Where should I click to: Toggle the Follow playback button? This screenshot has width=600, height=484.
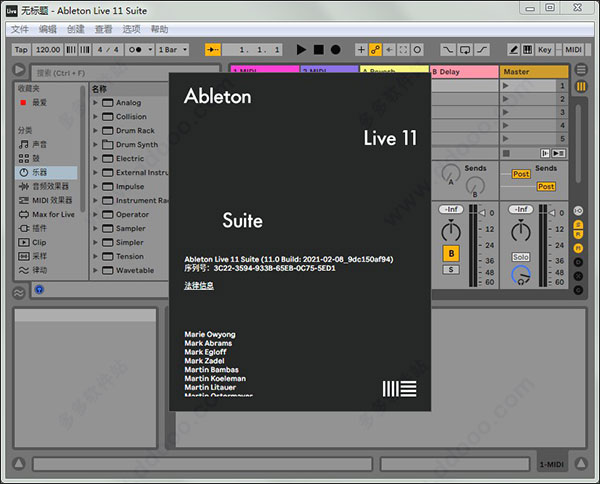click(213, 50)
